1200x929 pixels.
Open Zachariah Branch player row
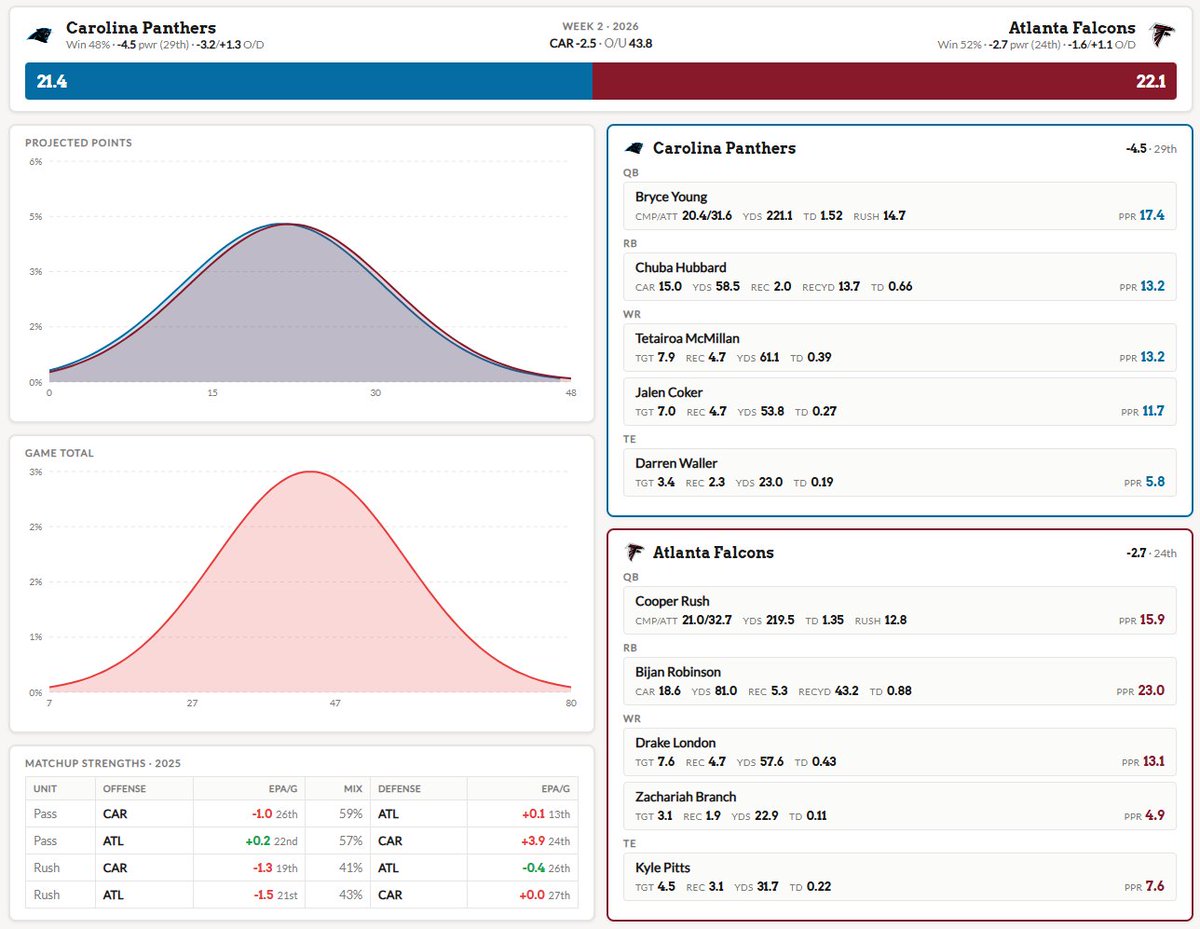click(899, 806)
